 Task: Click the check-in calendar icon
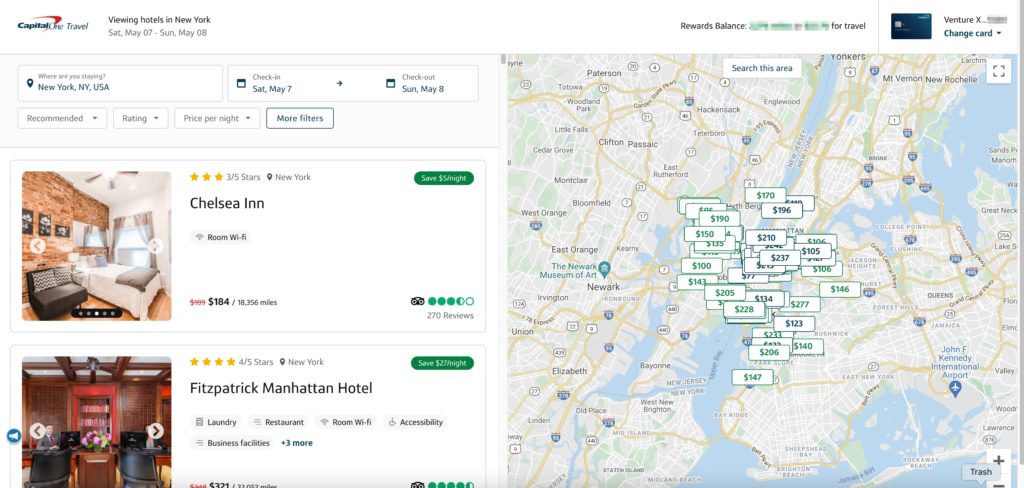pos(241,83)
